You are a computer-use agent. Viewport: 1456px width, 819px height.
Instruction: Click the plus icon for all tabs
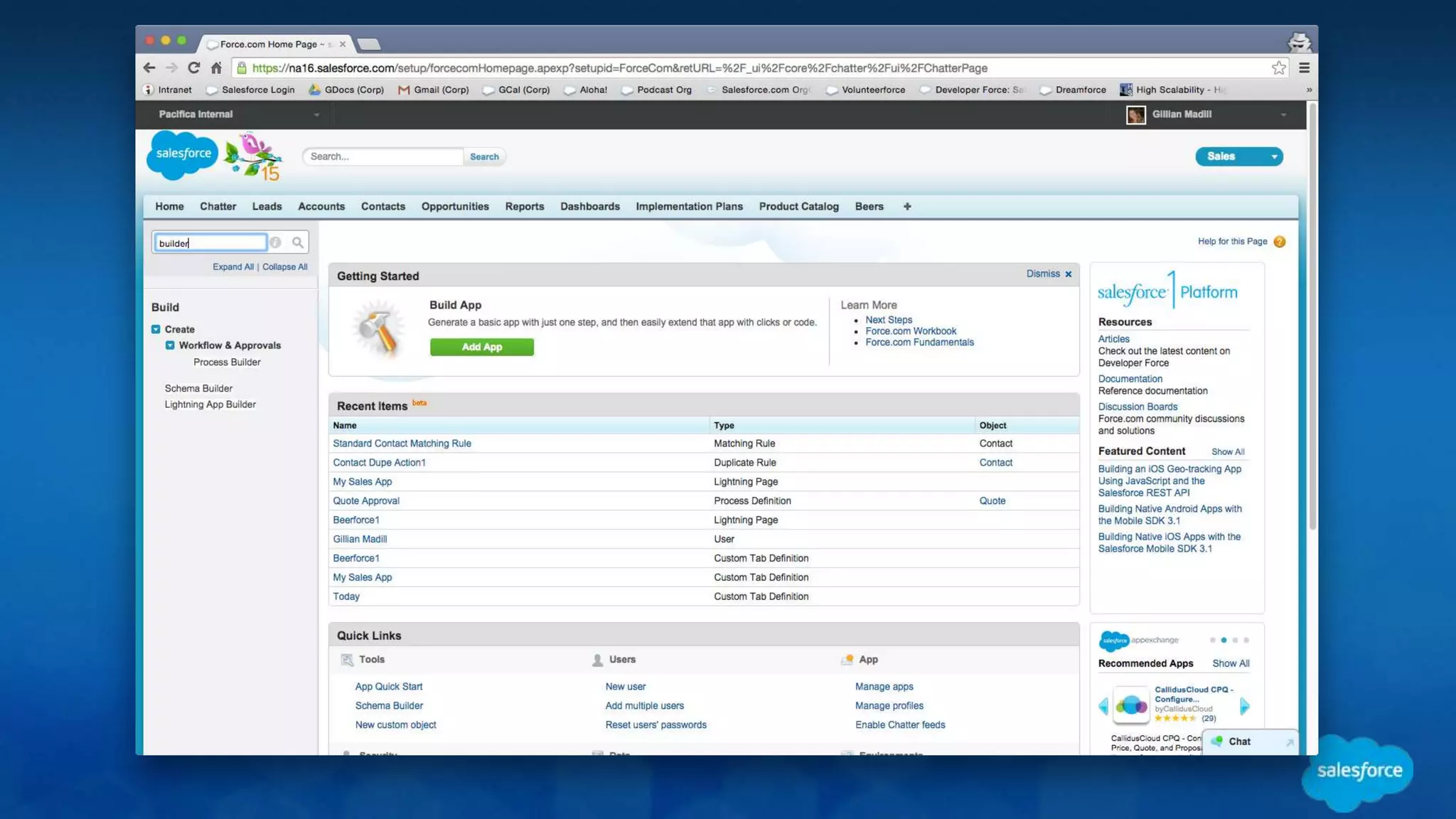pyautogui.click(x=906, y=206)
